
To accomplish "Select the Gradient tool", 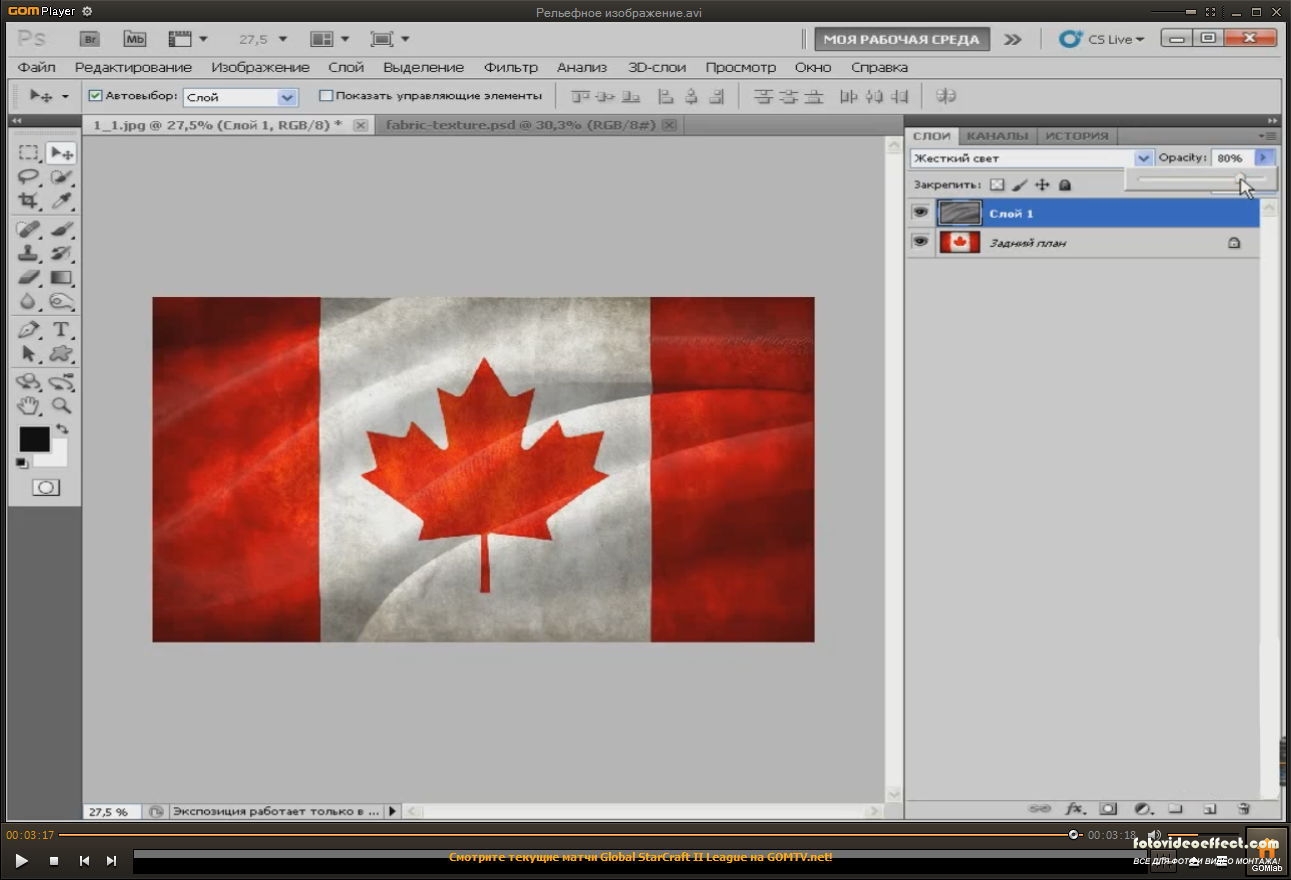I will point(61,277).
